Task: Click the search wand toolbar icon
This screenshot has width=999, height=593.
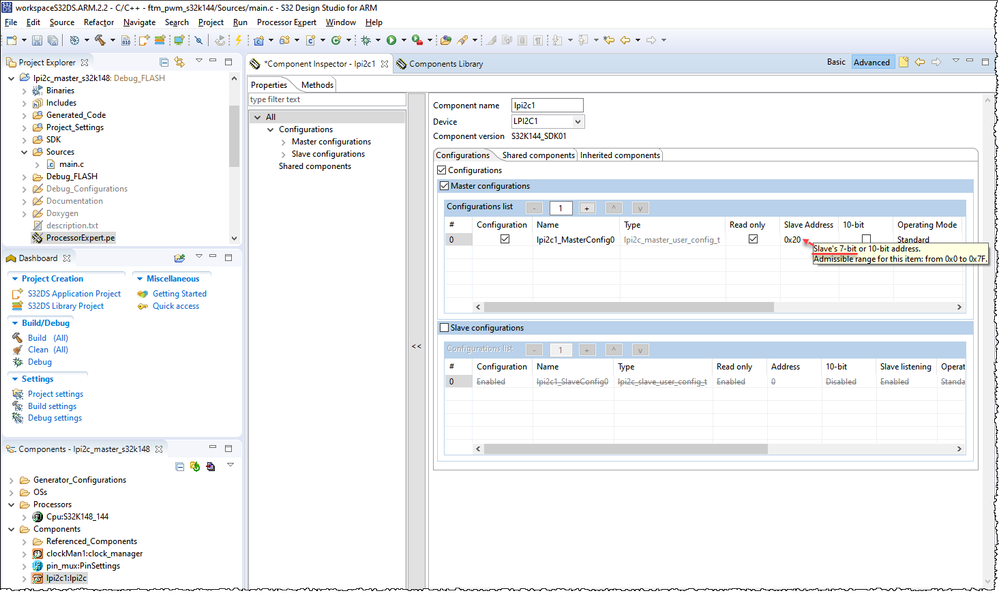Action: [x=462, y=40]
